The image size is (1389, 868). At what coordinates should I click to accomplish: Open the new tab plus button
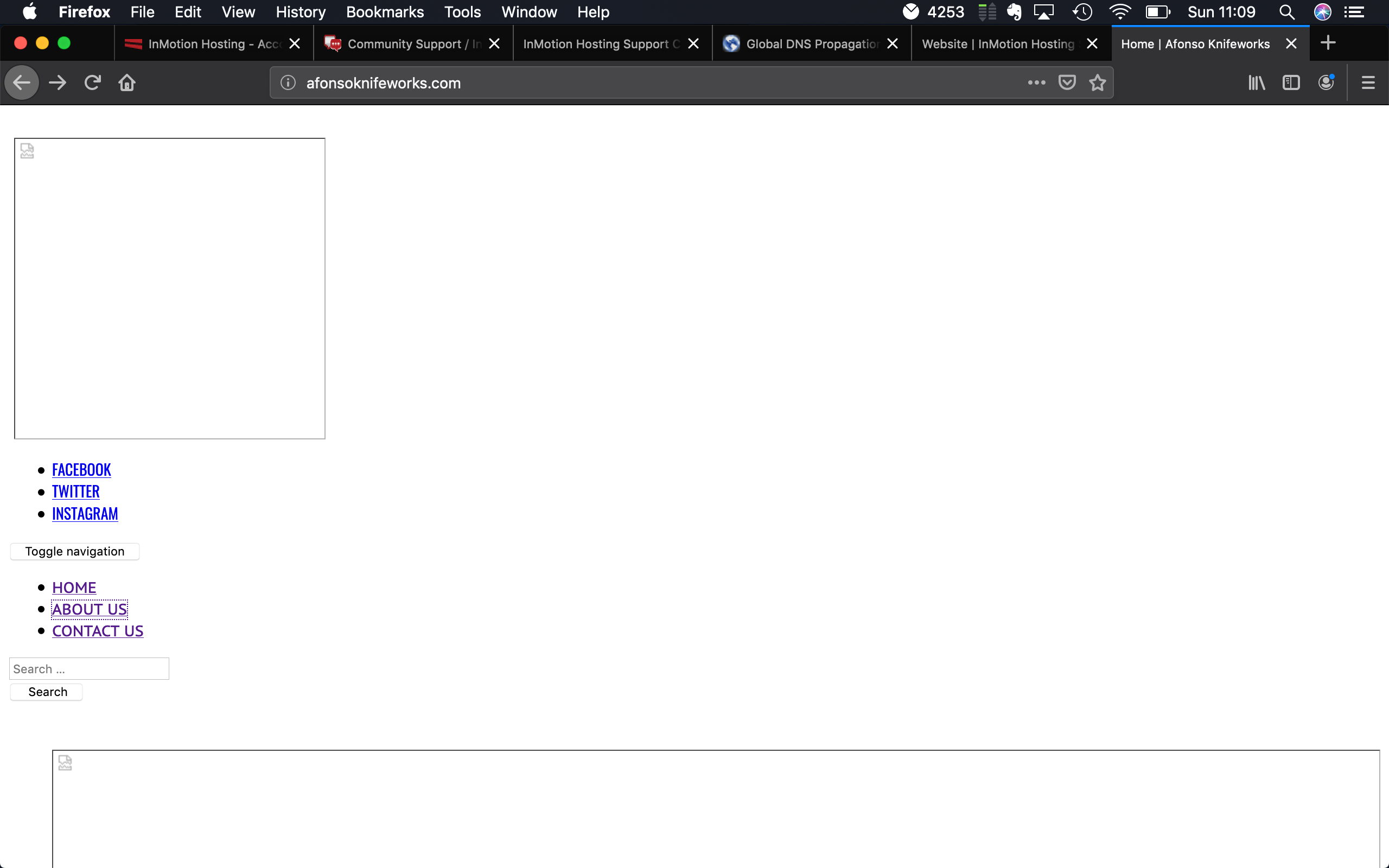click(x=1328, y=43)
